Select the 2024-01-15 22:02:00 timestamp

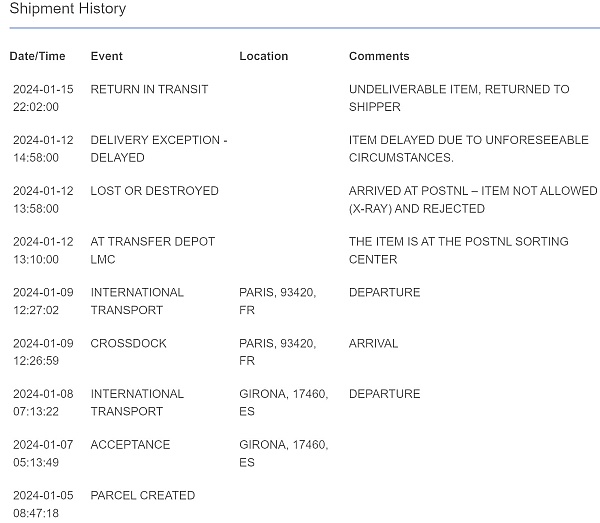click(x=36, y=98)
